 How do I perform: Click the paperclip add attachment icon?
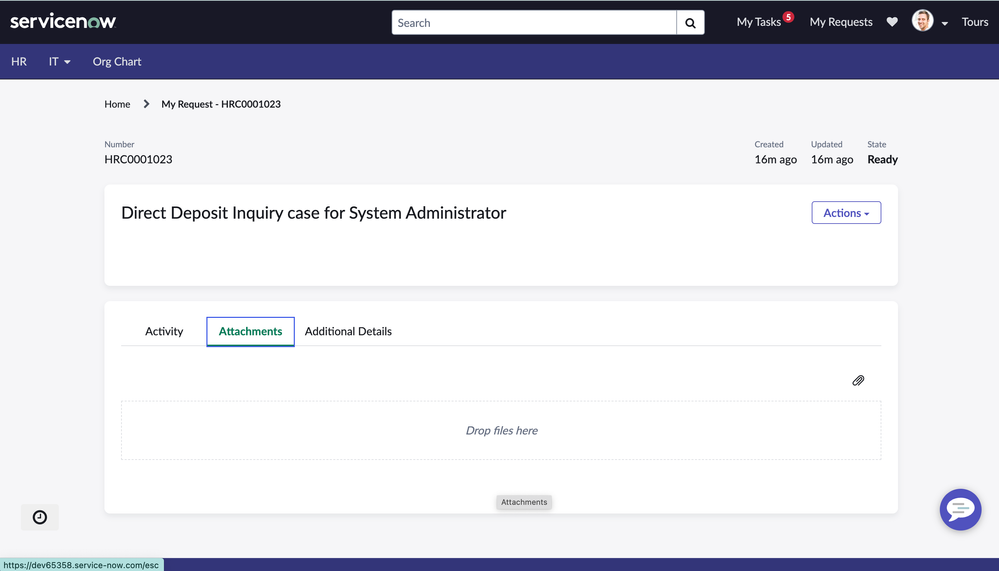coord(858,380)
